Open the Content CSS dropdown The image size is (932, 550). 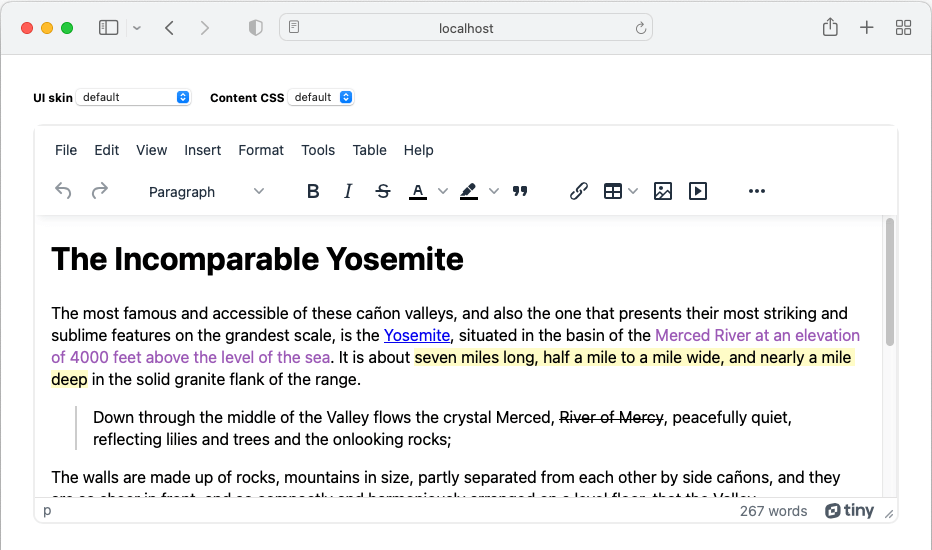tap(321, 97)
